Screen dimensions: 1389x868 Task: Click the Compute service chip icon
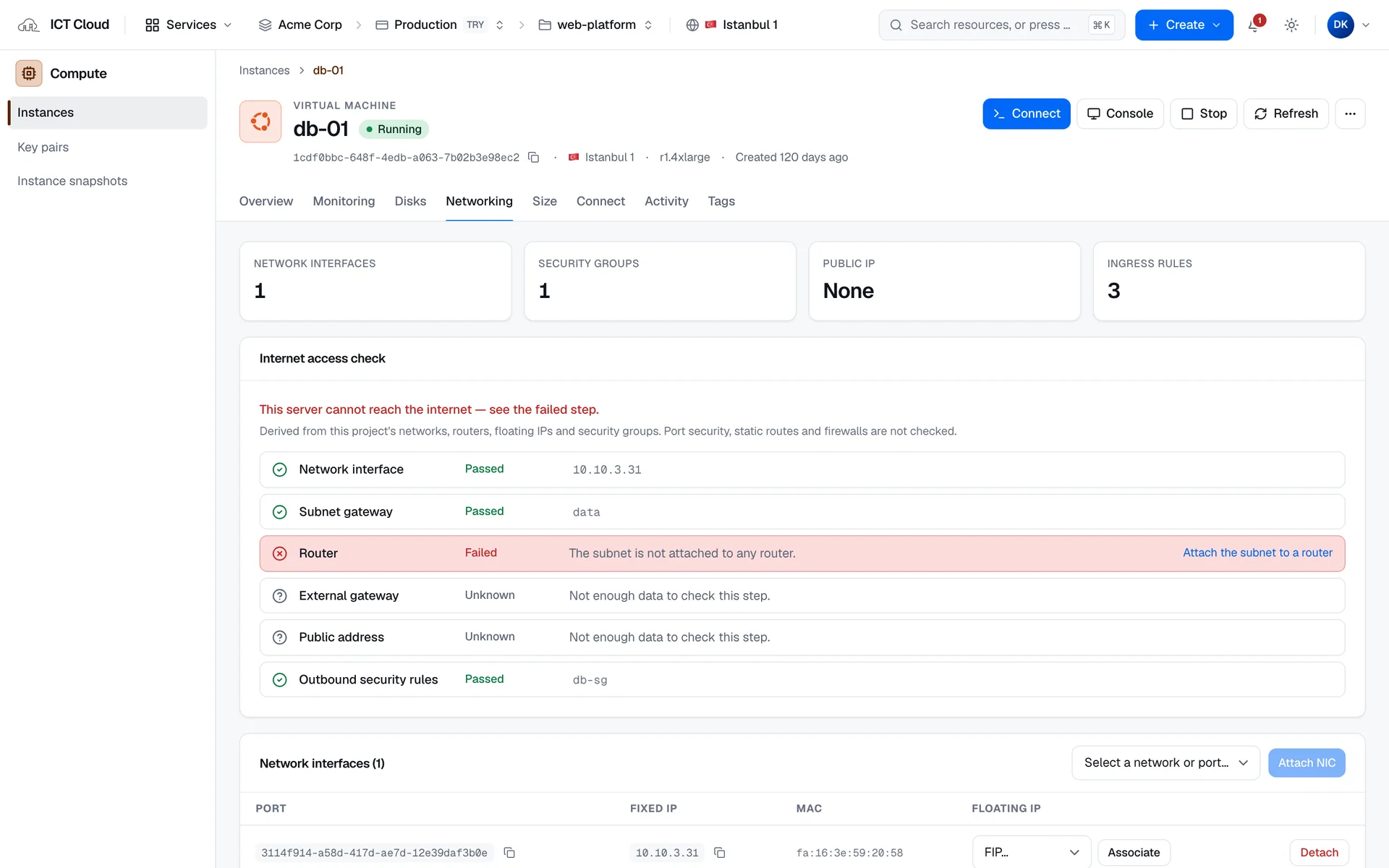click(29, 73)
